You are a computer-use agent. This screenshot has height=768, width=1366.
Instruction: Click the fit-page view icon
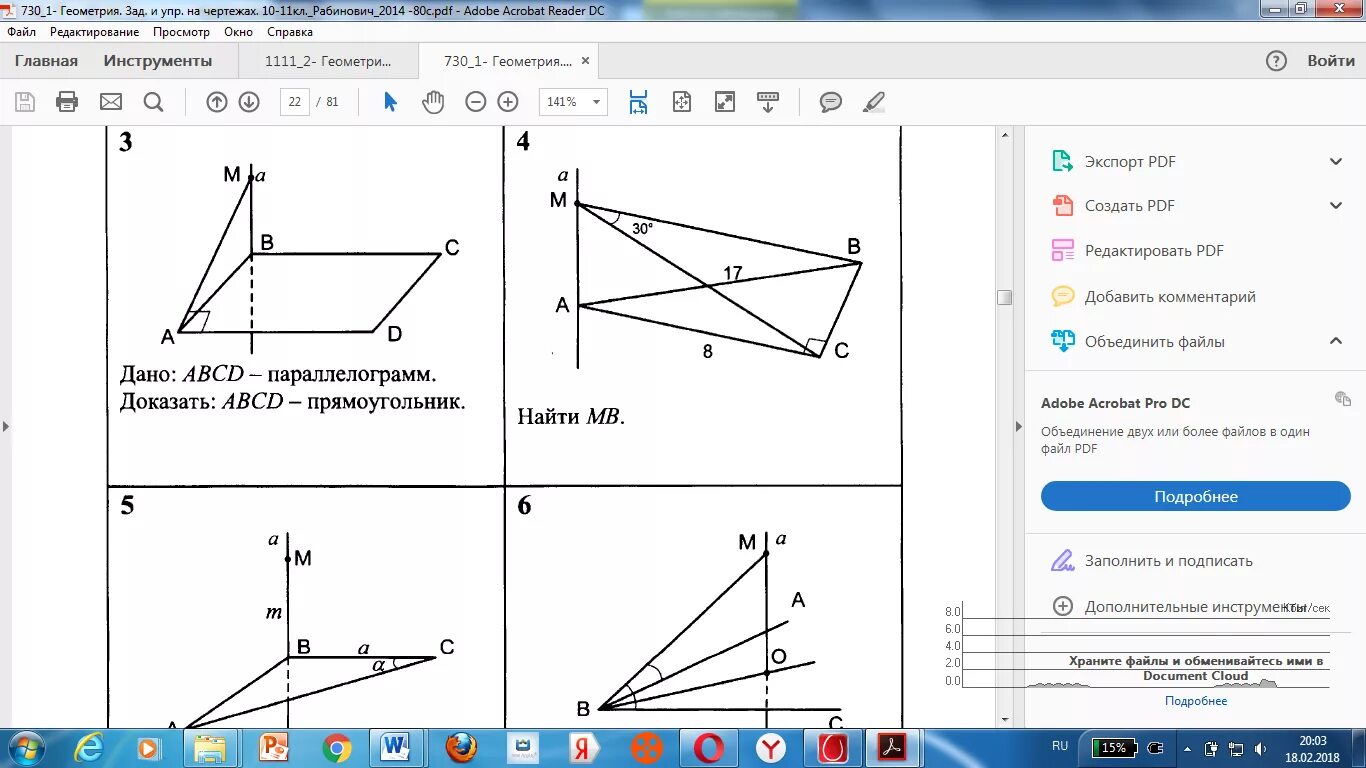click(682, 102)
